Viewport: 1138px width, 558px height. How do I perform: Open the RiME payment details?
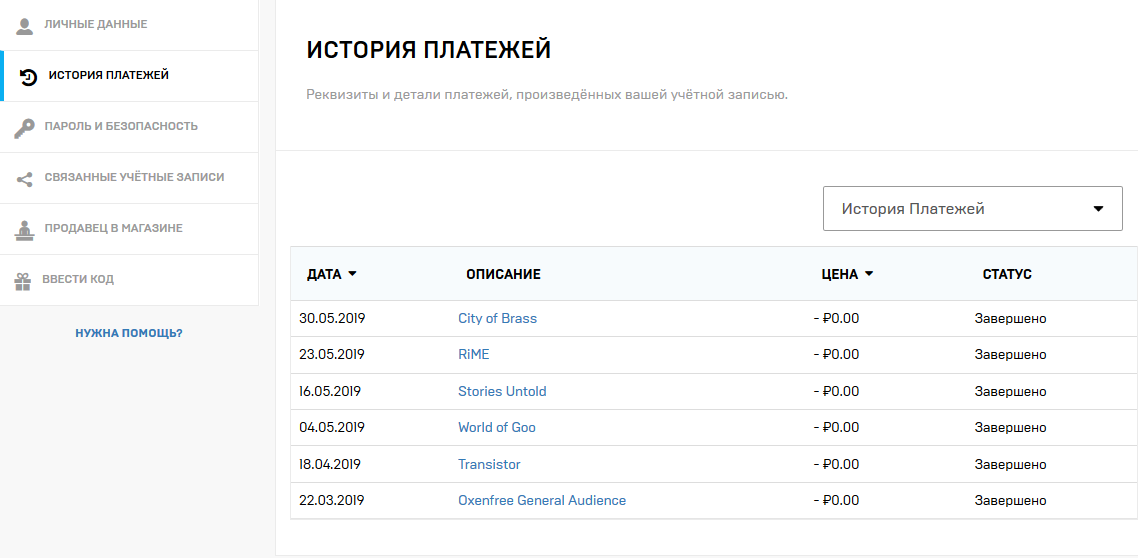click(474, 355)
